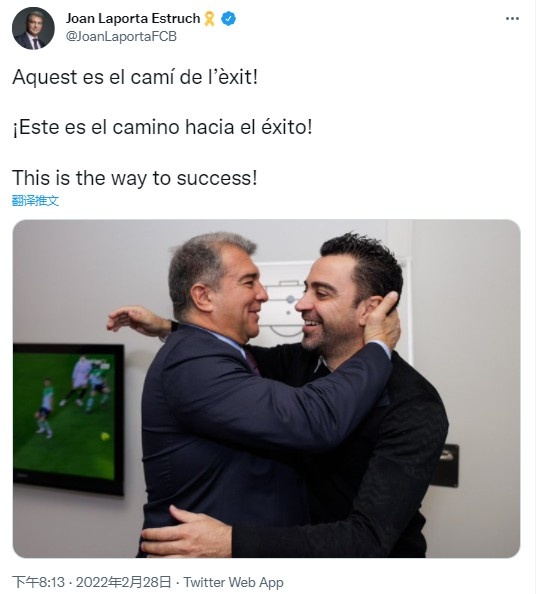538x594 pixels.
Task: Click the 2022年2月28日 date
Action: point(124,582)
